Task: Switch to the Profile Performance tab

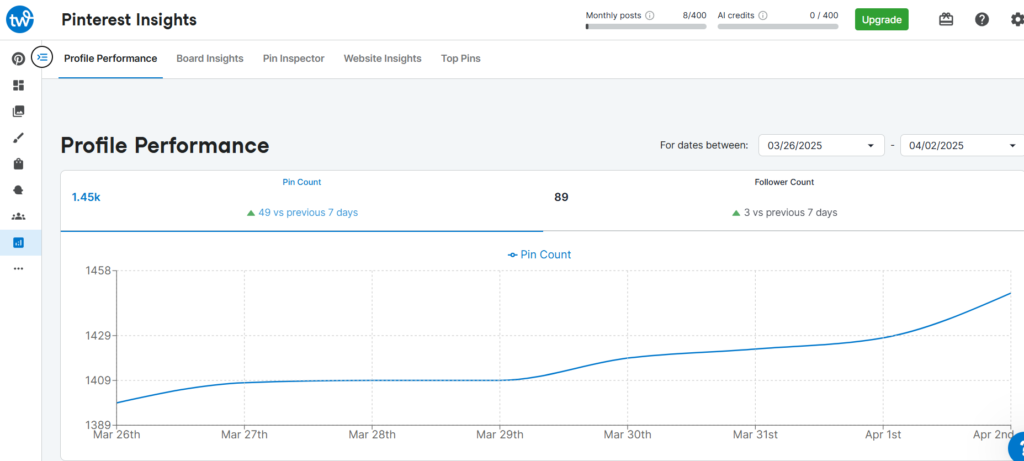Action: coord(110,59)
